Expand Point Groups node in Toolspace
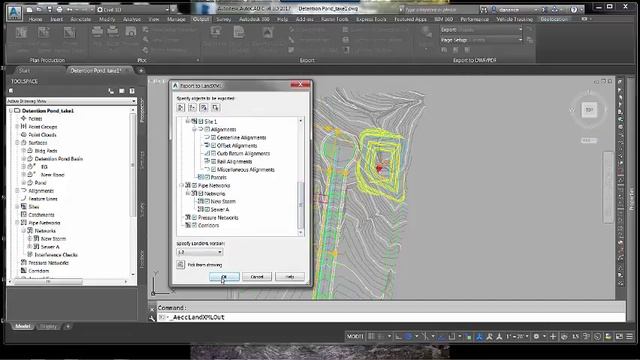This screenshot has height=360, width=640. [18, 127]
